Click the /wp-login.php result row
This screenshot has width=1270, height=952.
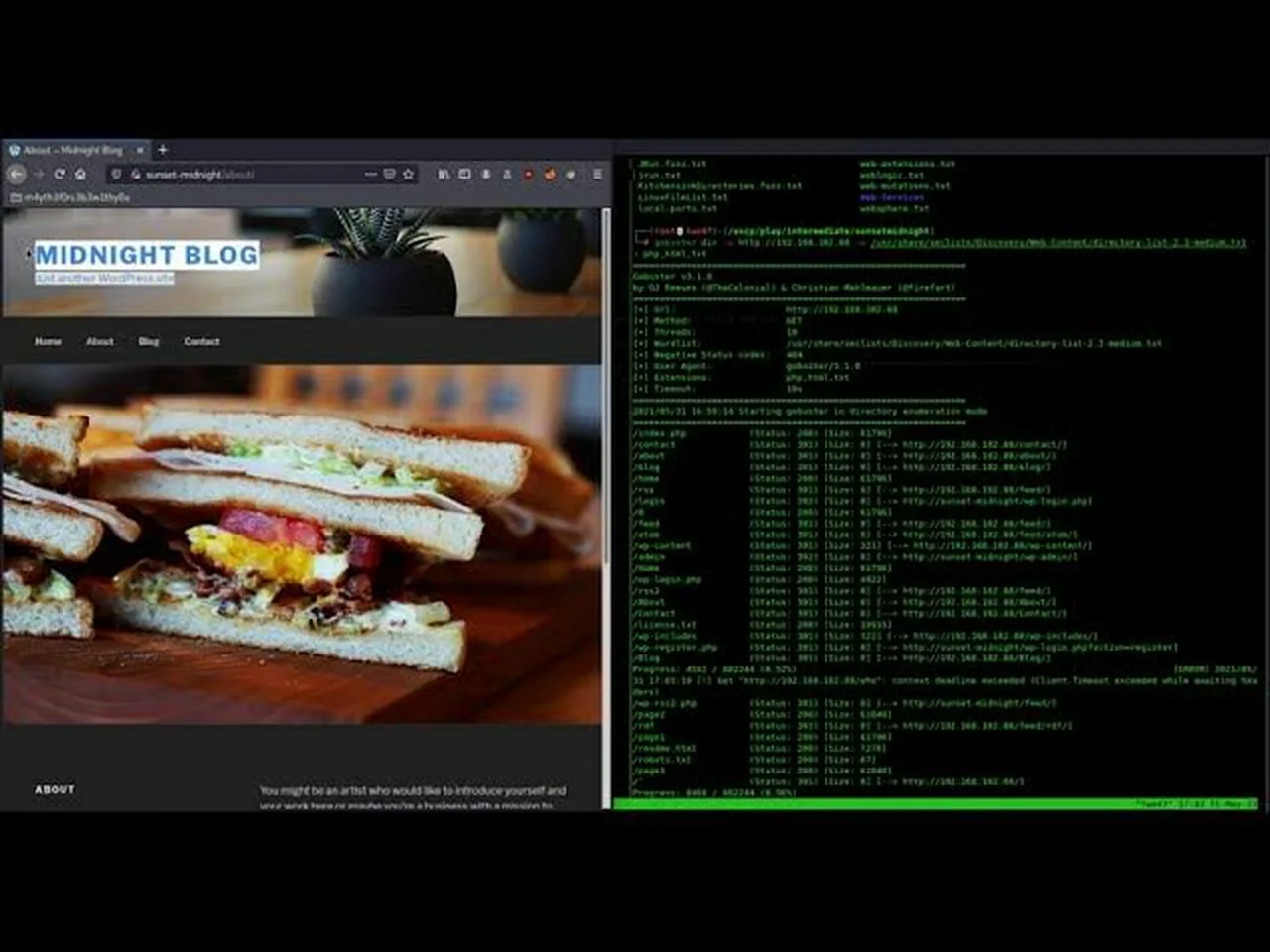760,579
